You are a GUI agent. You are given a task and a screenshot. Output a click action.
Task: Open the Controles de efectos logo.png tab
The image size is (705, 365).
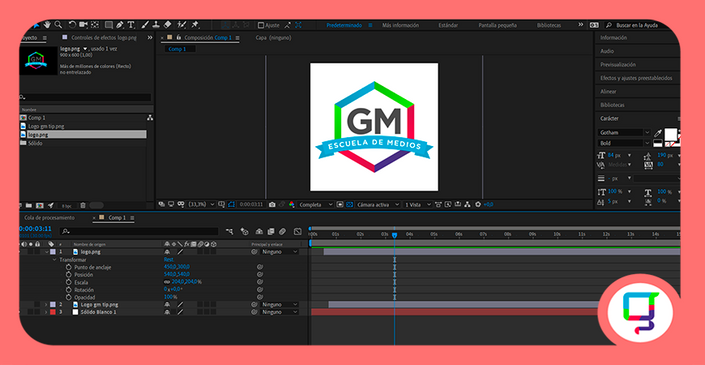[104, 38]
